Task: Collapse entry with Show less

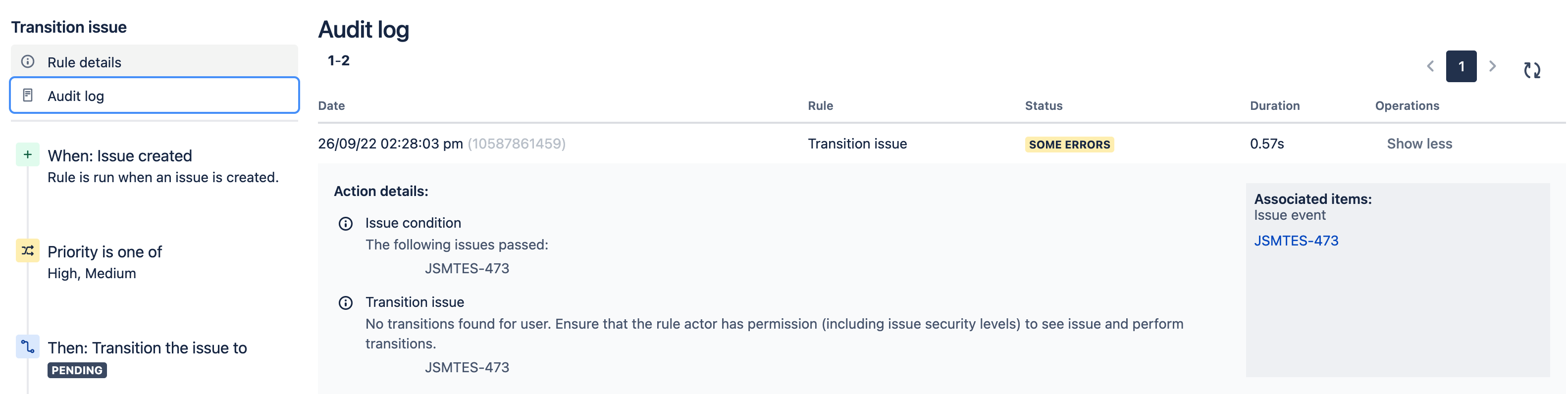Action: pyautogui.click(x=1419, y=144)
